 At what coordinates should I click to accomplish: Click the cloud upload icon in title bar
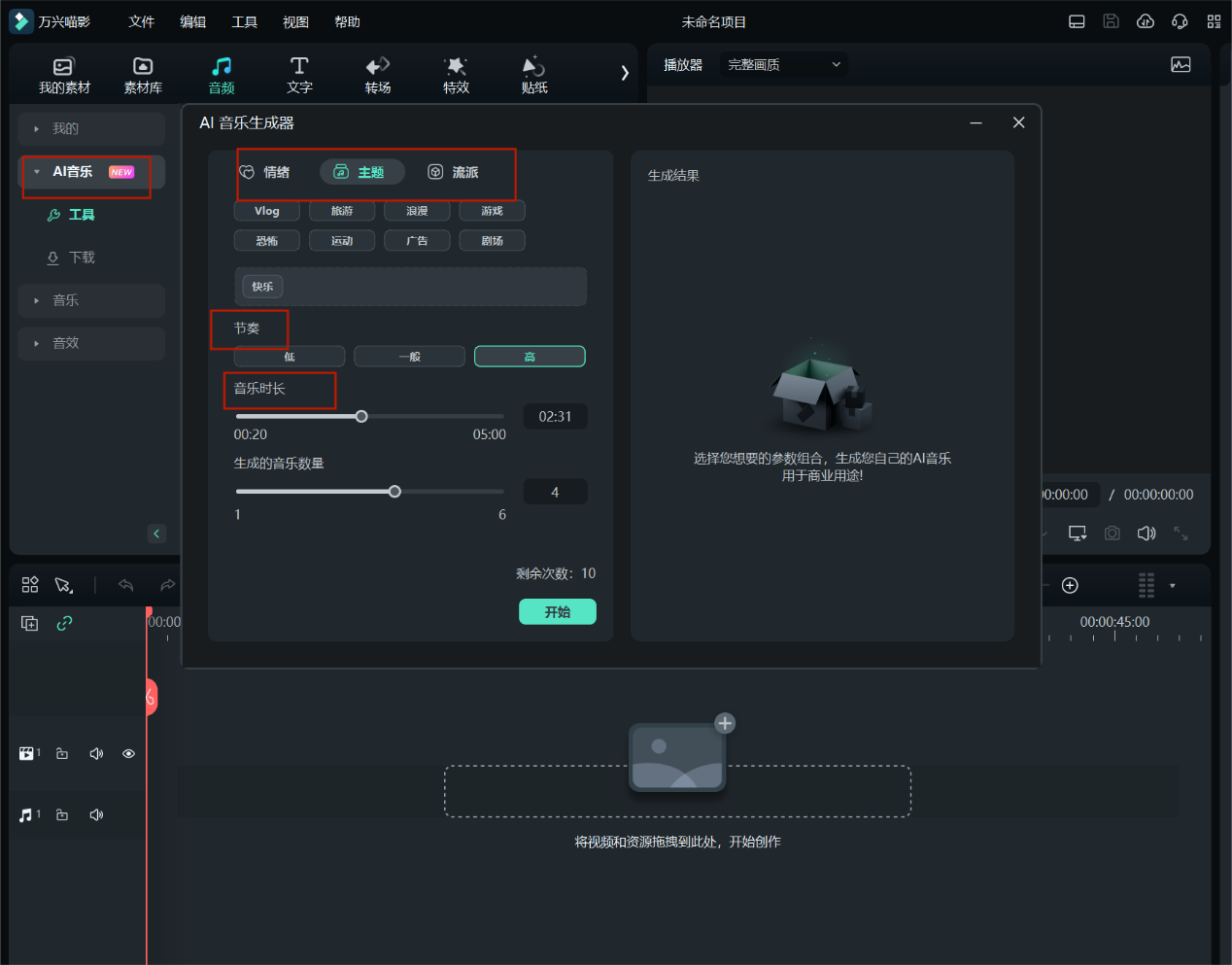click(x=1146, y=21)
